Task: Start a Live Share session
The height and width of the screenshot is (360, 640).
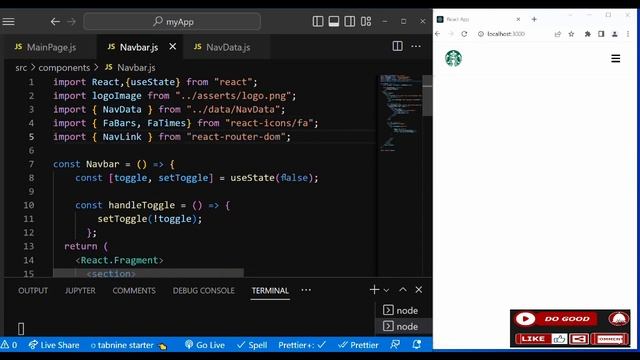Action: (54, 345)
